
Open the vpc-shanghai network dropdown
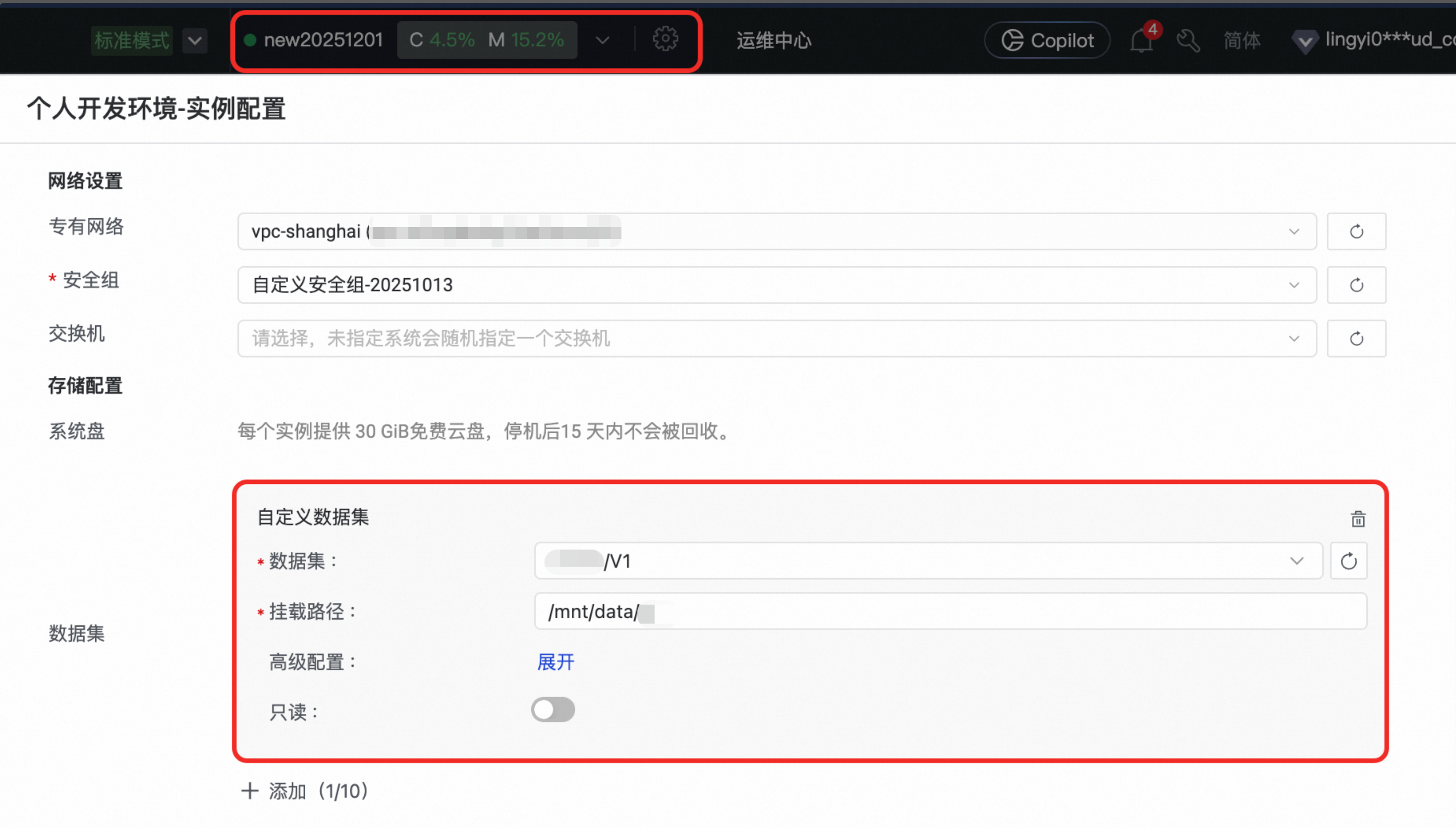1294,232
